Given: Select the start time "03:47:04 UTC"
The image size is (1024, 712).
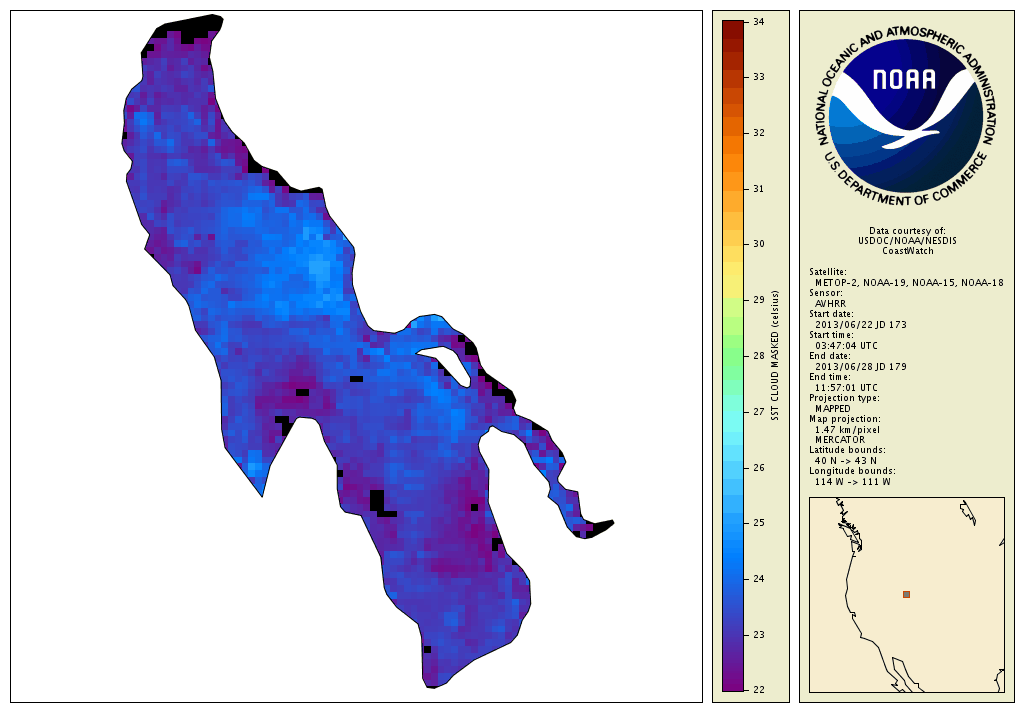Looking at the screenshot, I should pos(846,346).
